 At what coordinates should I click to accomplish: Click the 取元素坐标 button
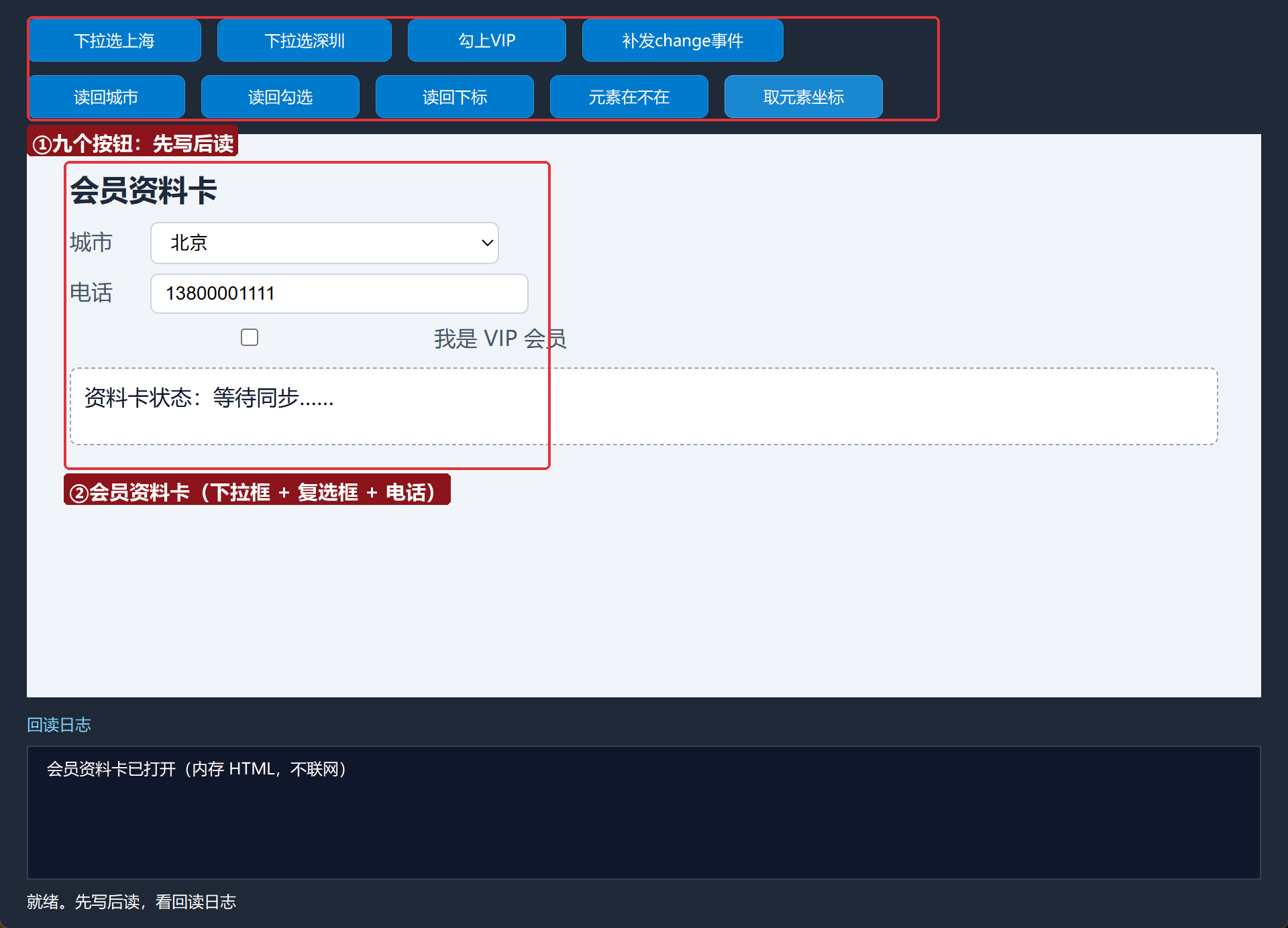point(804,97)
